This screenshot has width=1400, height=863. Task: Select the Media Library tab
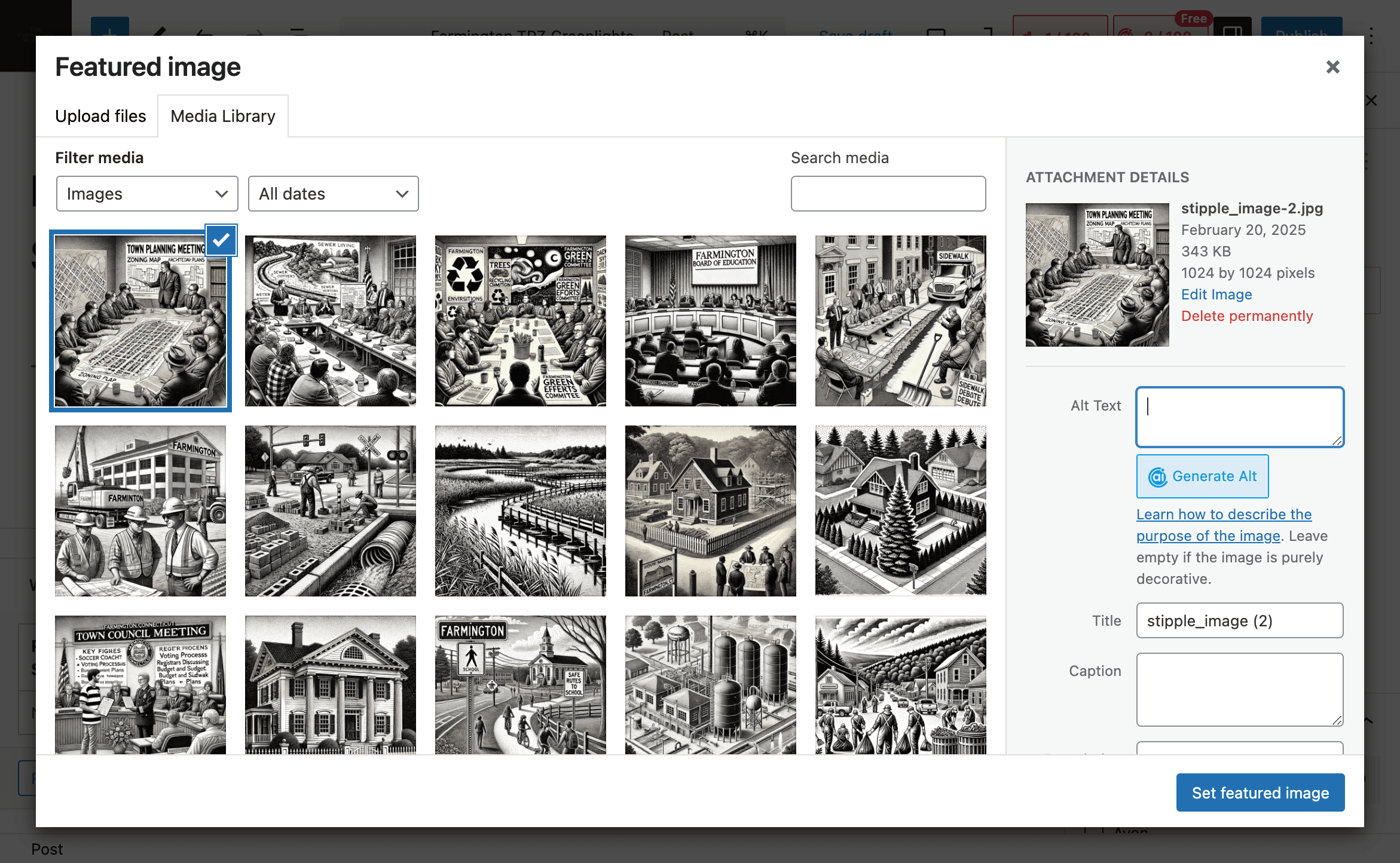coord(223,116)
